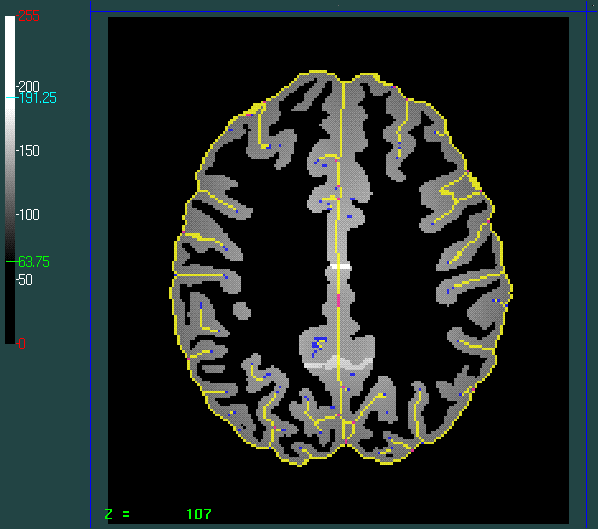Select the red 255 maximum scale label

29,16
